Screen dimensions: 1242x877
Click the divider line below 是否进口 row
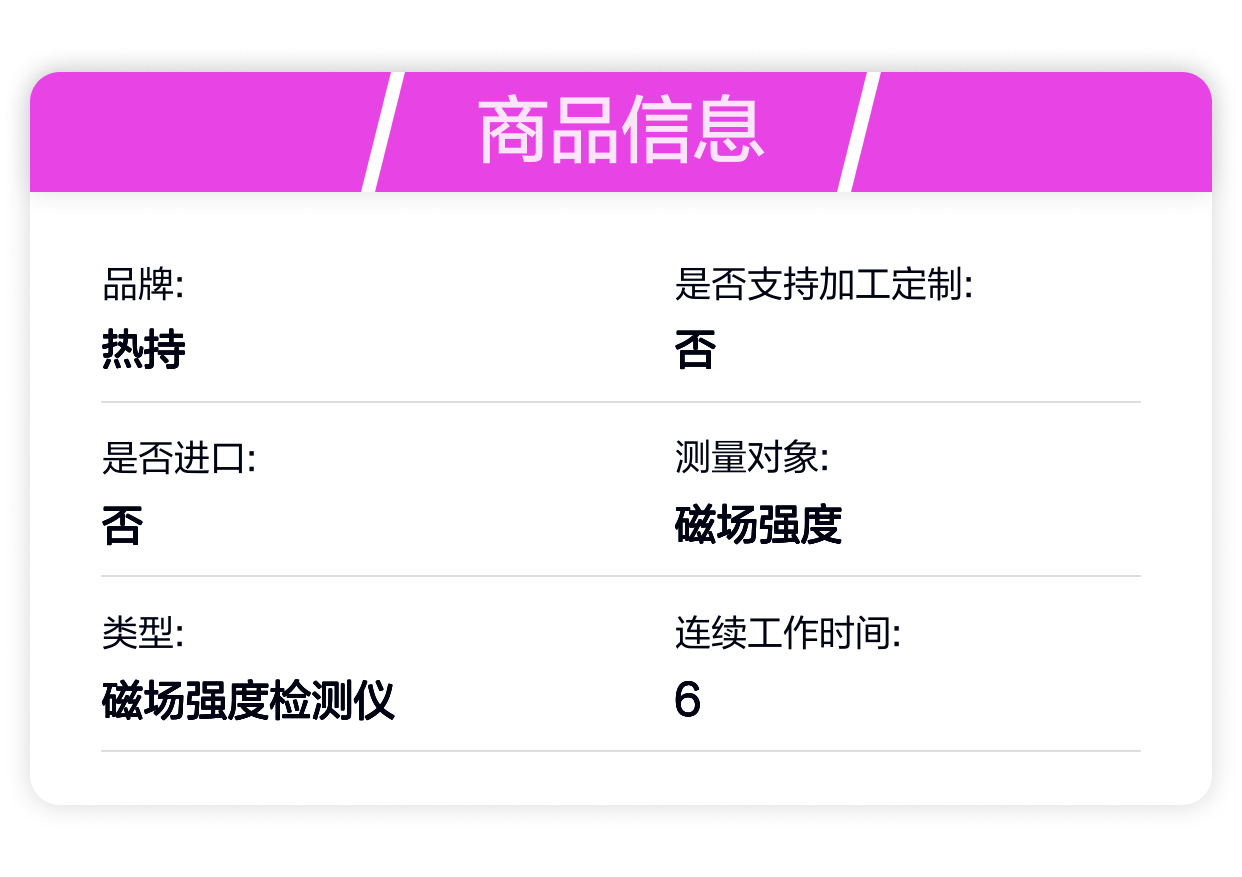click(x=620, y=576)
